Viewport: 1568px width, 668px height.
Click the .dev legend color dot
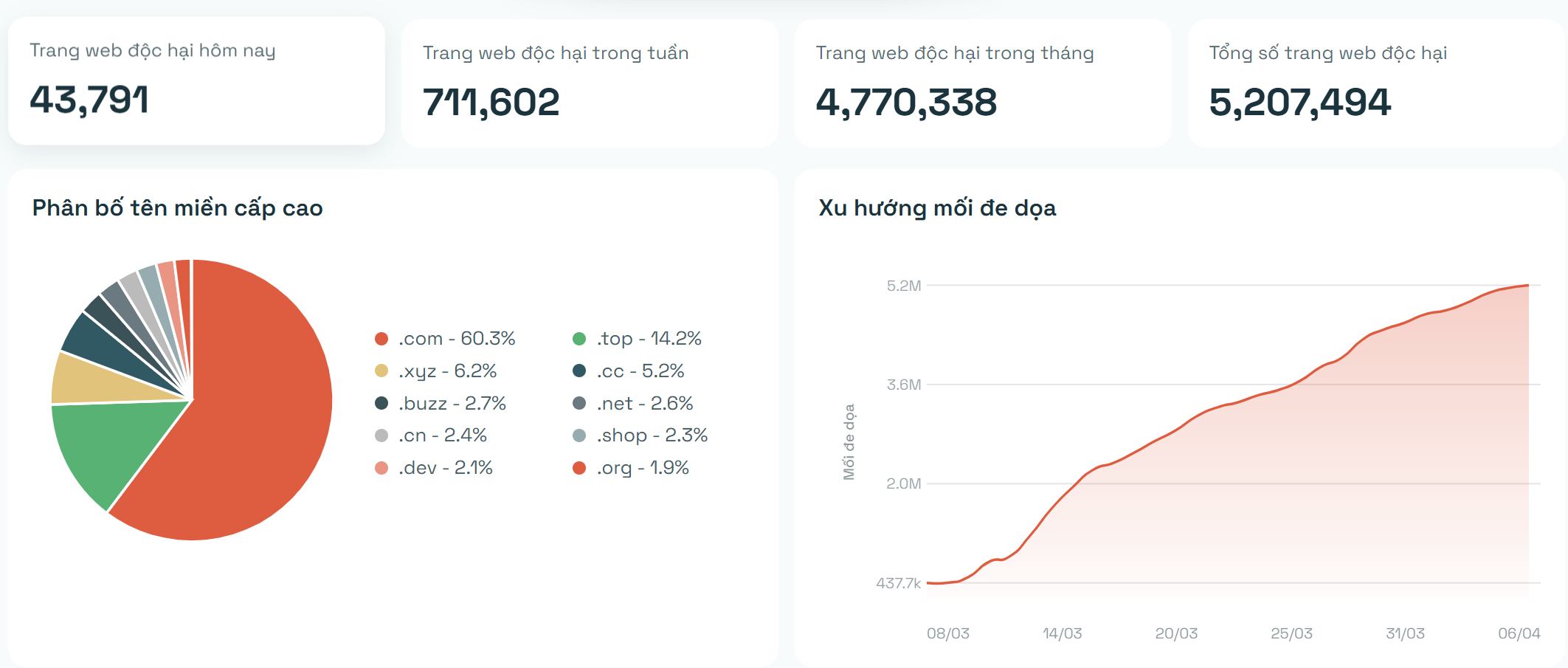coord(381,467)
